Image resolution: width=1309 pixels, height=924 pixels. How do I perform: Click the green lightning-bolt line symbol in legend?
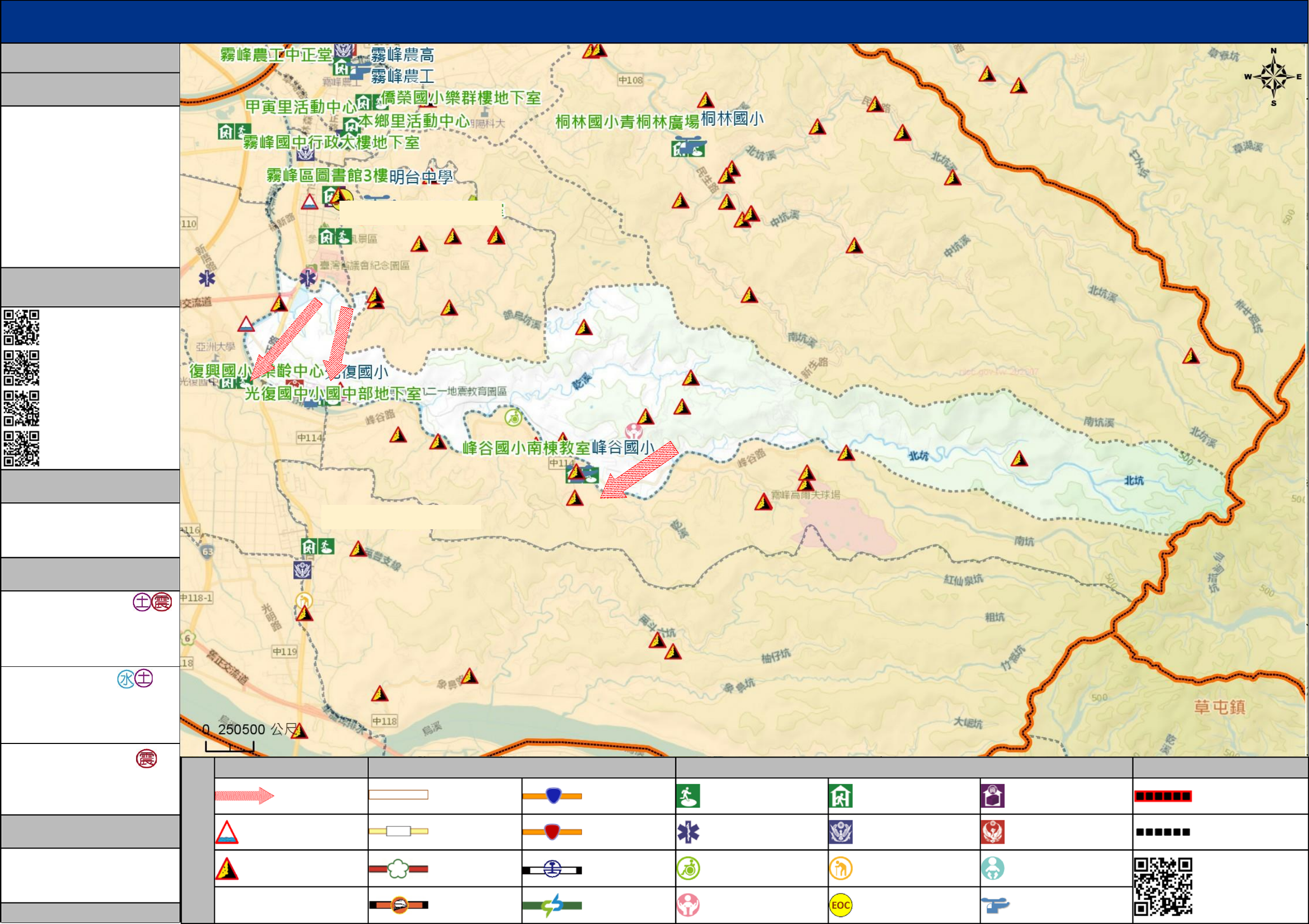pyautogui.click(x=553, y=905)
